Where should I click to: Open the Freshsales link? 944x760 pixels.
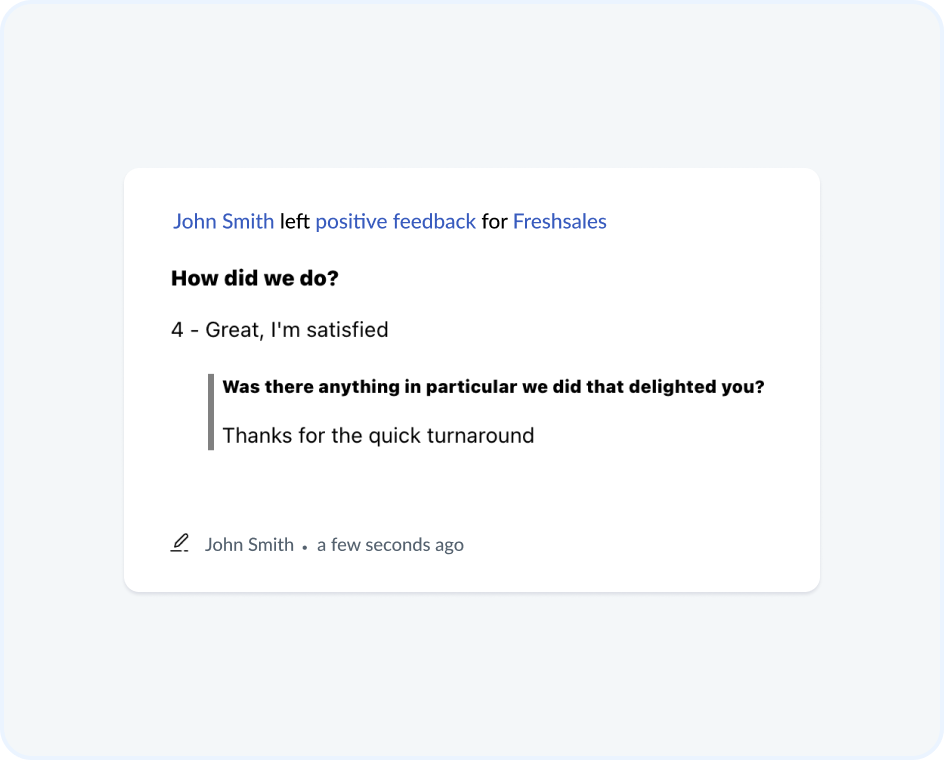(x=559, y=222)
